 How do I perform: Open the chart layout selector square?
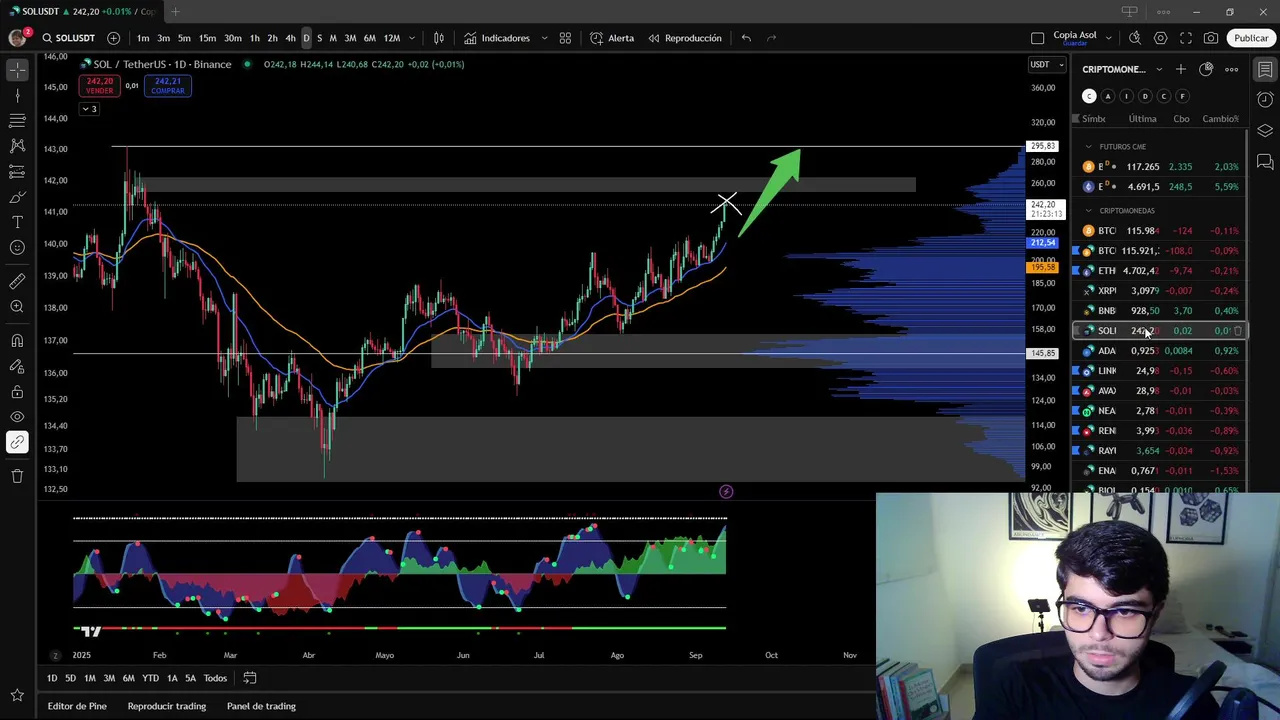1037,38
